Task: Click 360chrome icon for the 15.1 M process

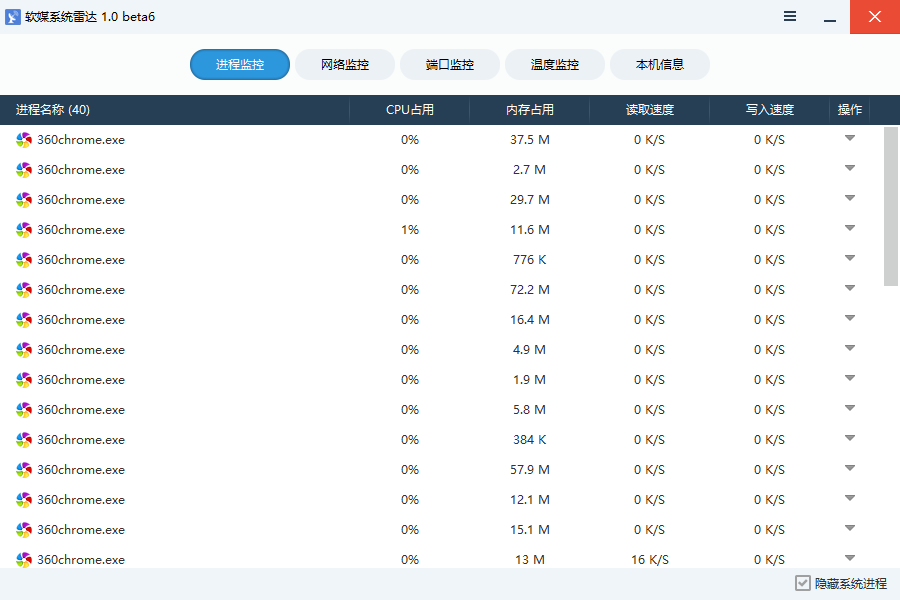Action: [24, 529]
